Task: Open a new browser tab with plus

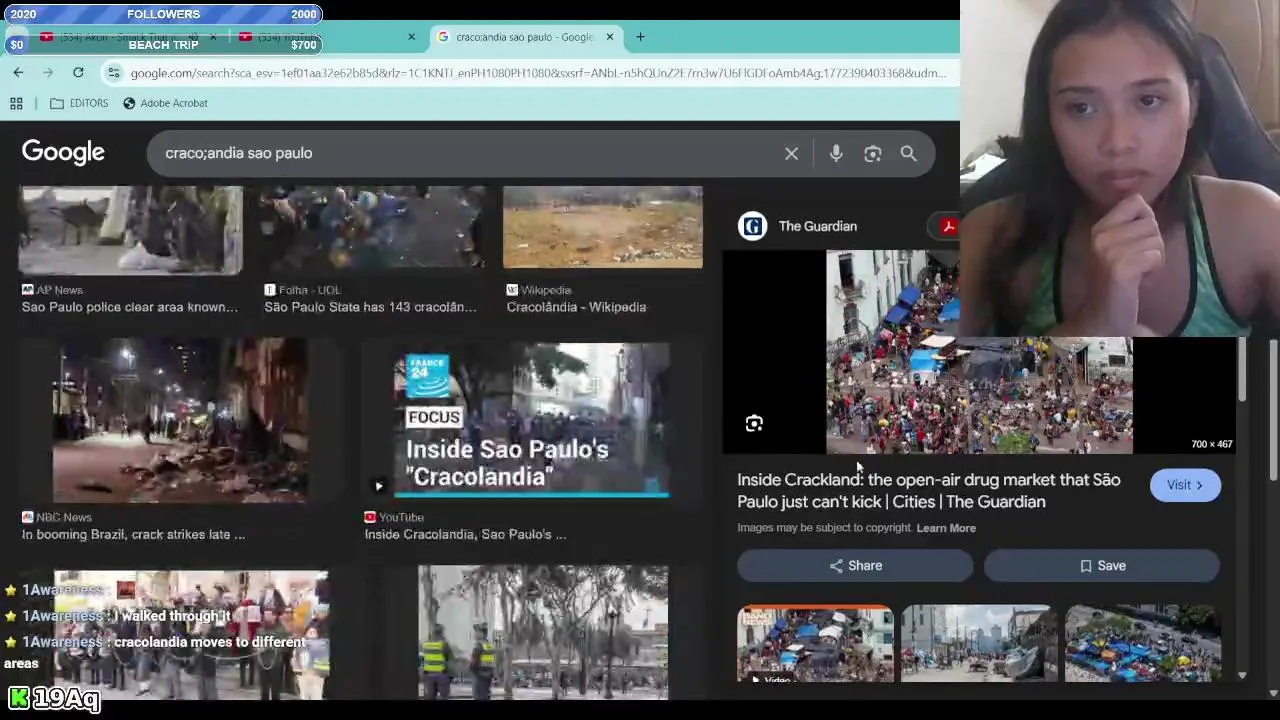Action: [640, 37]
